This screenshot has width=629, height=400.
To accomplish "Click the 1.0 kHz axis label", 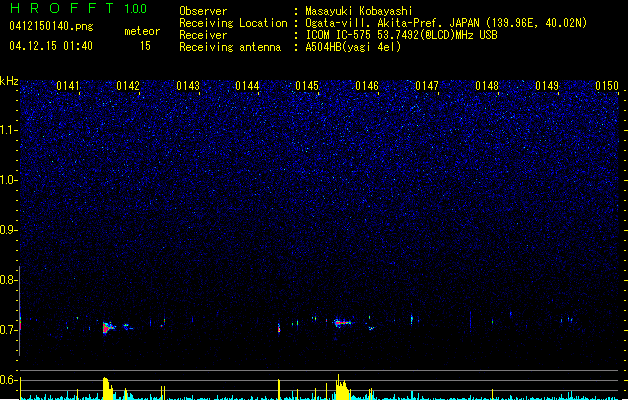I will click(8, 180).
